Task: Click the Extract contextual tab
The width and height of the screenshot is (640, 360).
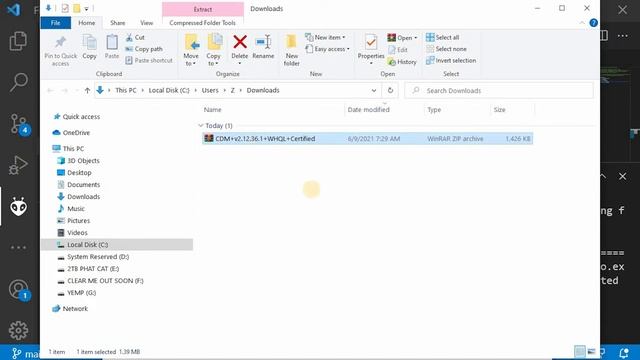Action: click(x=202, y=9)
